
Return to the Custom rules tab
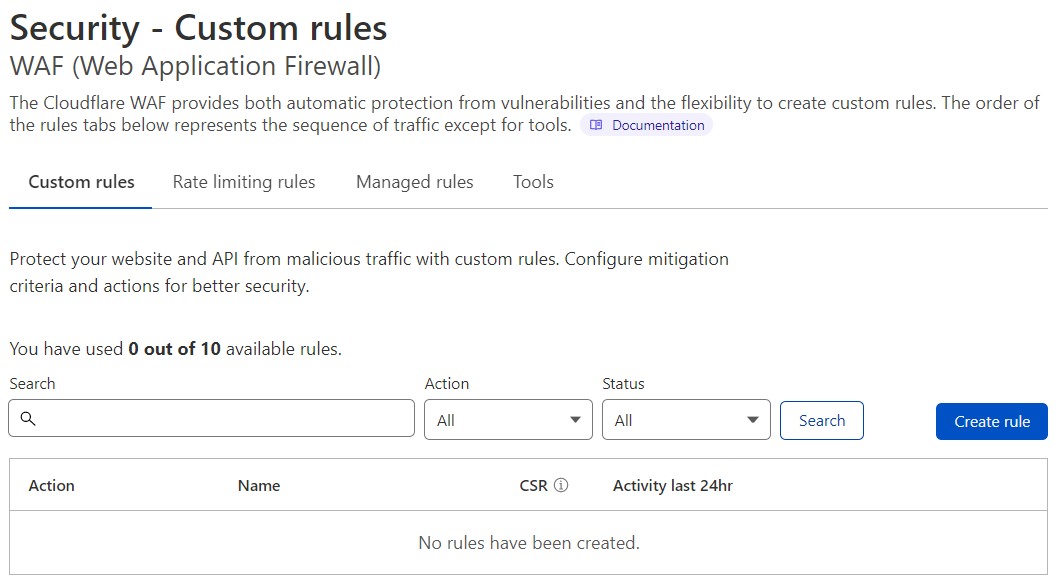click(x=80, y=182)
